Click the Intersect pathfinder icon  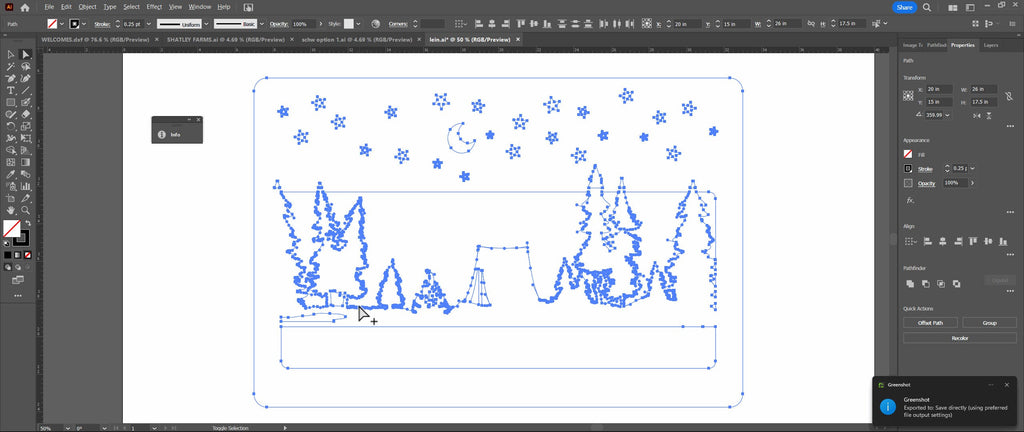tap(940, 283)
